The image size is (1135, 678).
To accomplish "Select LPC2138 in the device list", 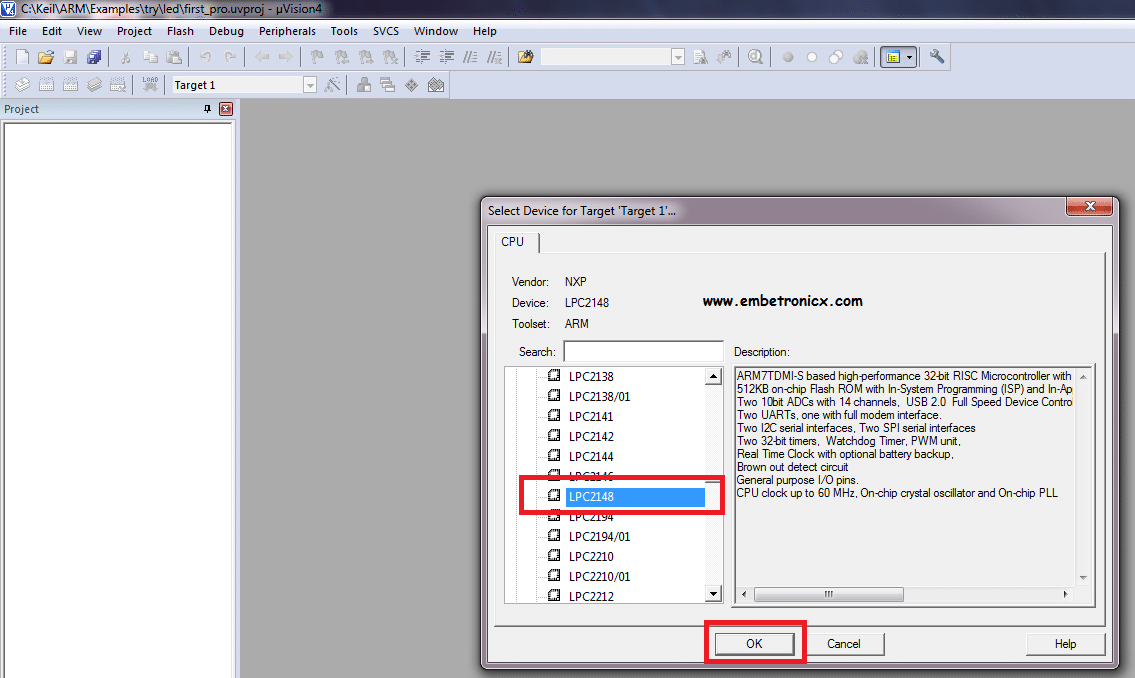I will click(591, 376).
